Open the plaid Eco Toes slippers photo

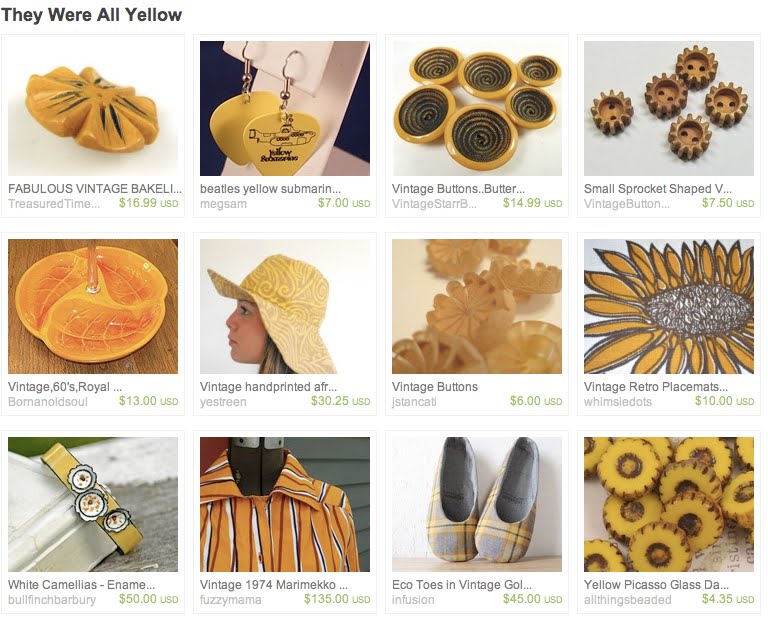477,504
